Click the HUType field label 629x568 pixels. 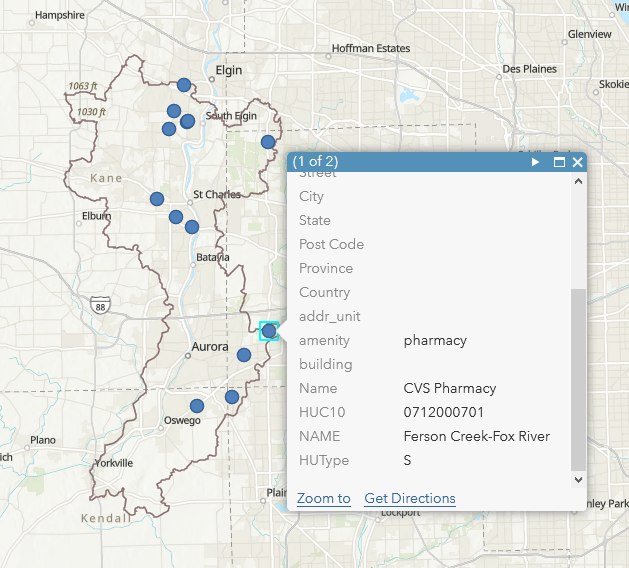coord(324,460)
